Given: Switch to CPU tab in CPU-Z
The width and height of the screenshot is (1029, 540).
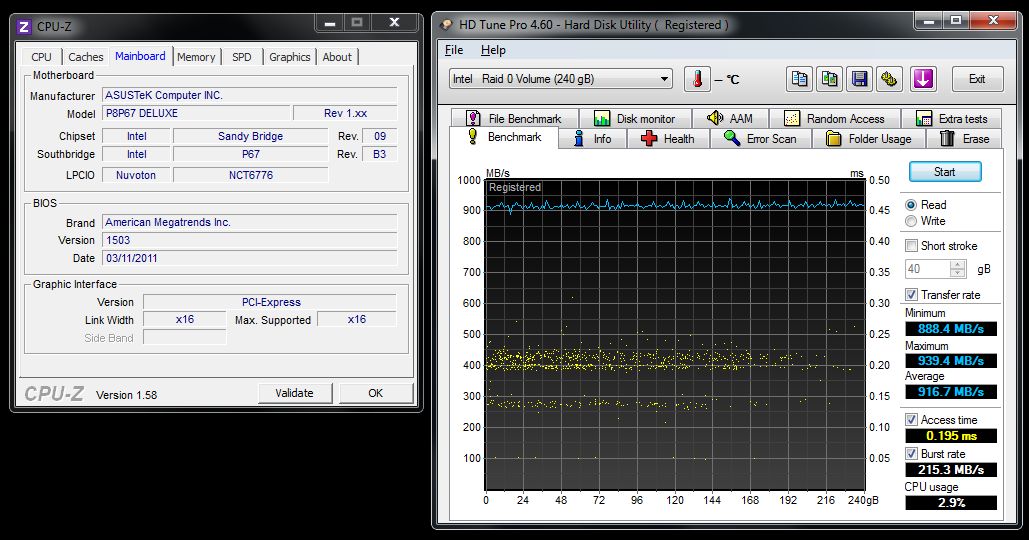Looking at the screenshot, I should pos(41,57).
